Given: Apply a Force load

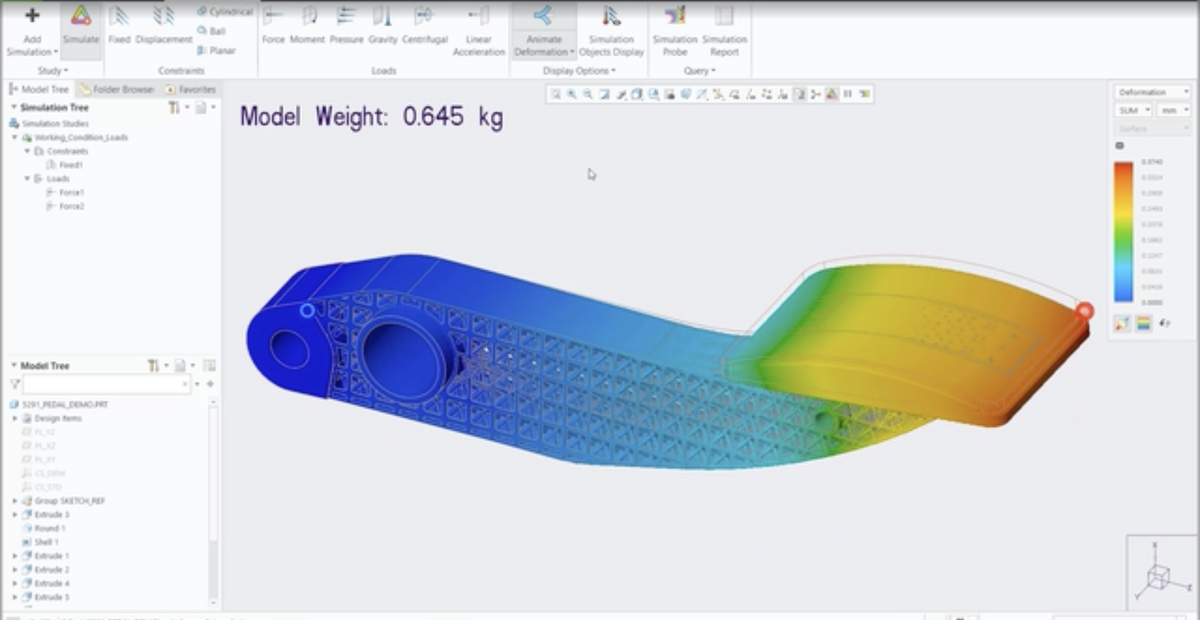Looking at the screenshot, I should (273, 26).
